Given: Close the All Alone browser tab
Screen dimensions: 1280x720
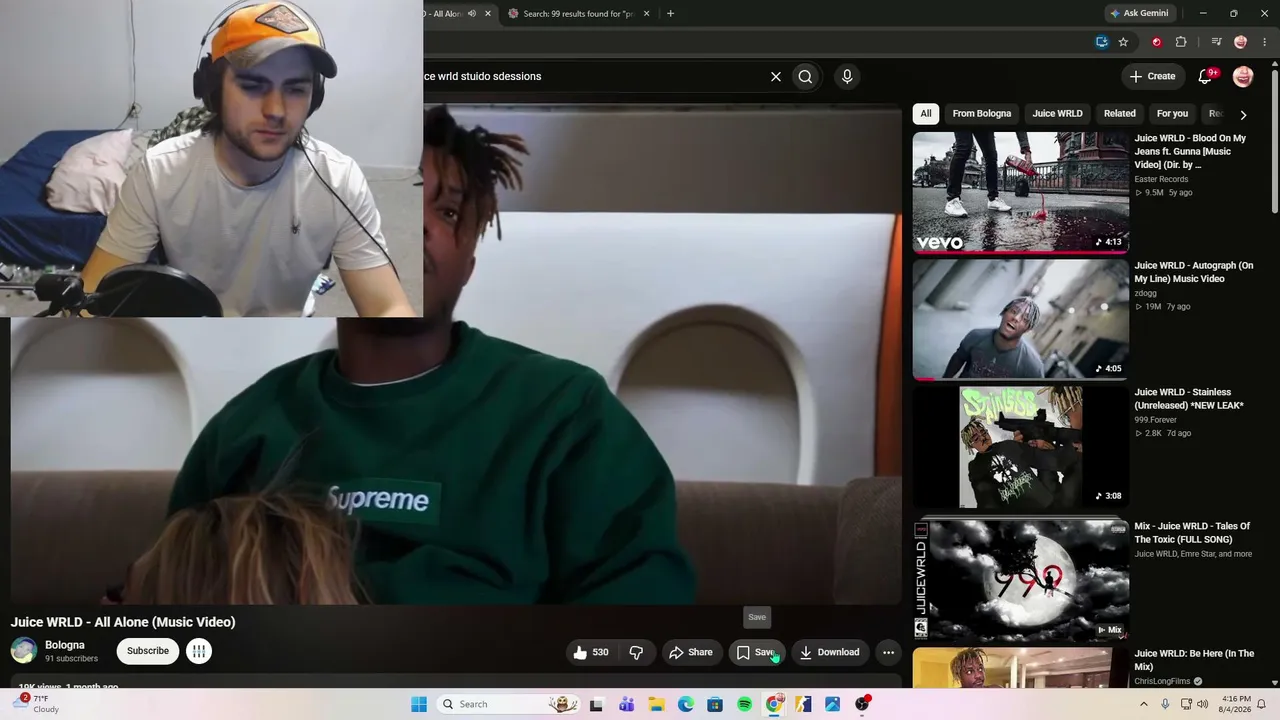Looking at the screenshot, I should (x=488, y=14).
